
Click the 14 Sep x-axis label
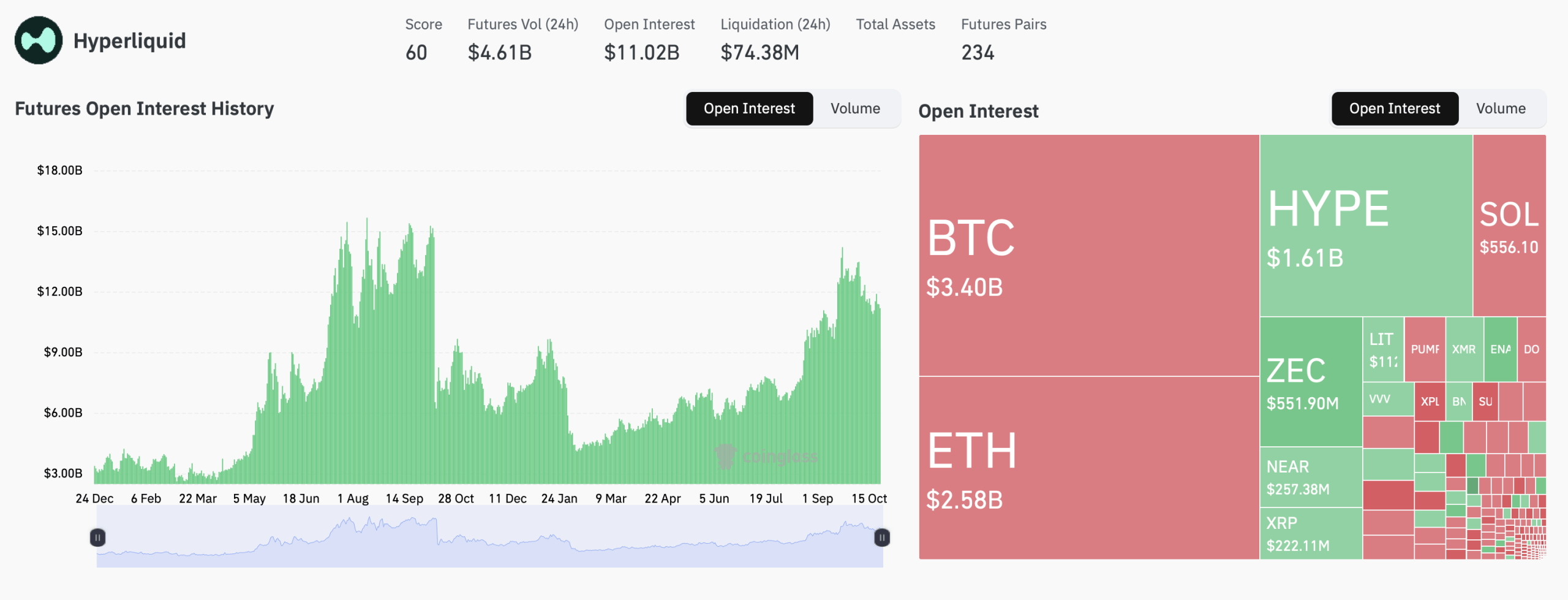[404, 499]
